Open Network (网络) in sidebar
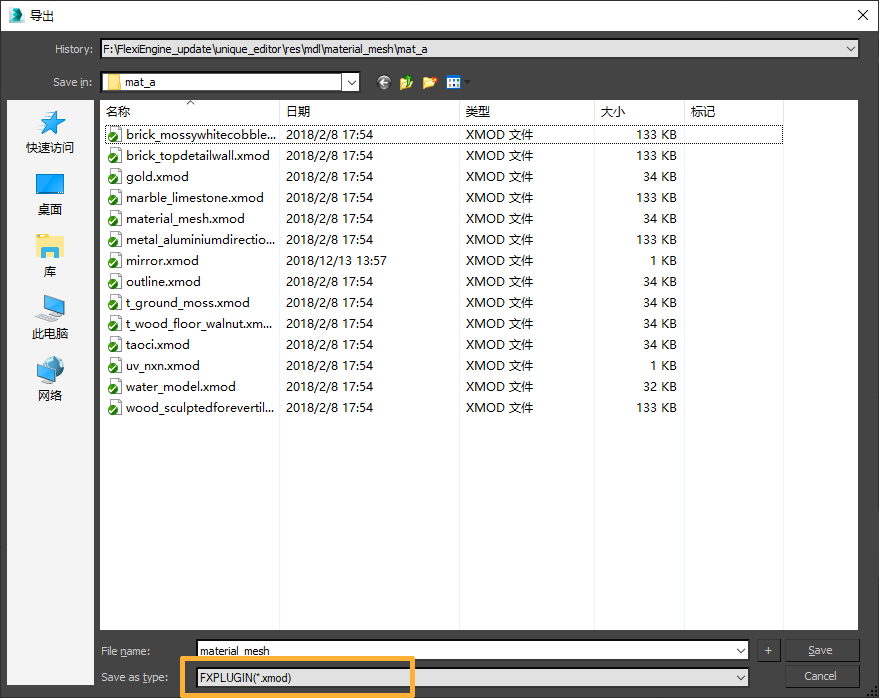This screenshot has height=698, width=879. click(50, 380)
